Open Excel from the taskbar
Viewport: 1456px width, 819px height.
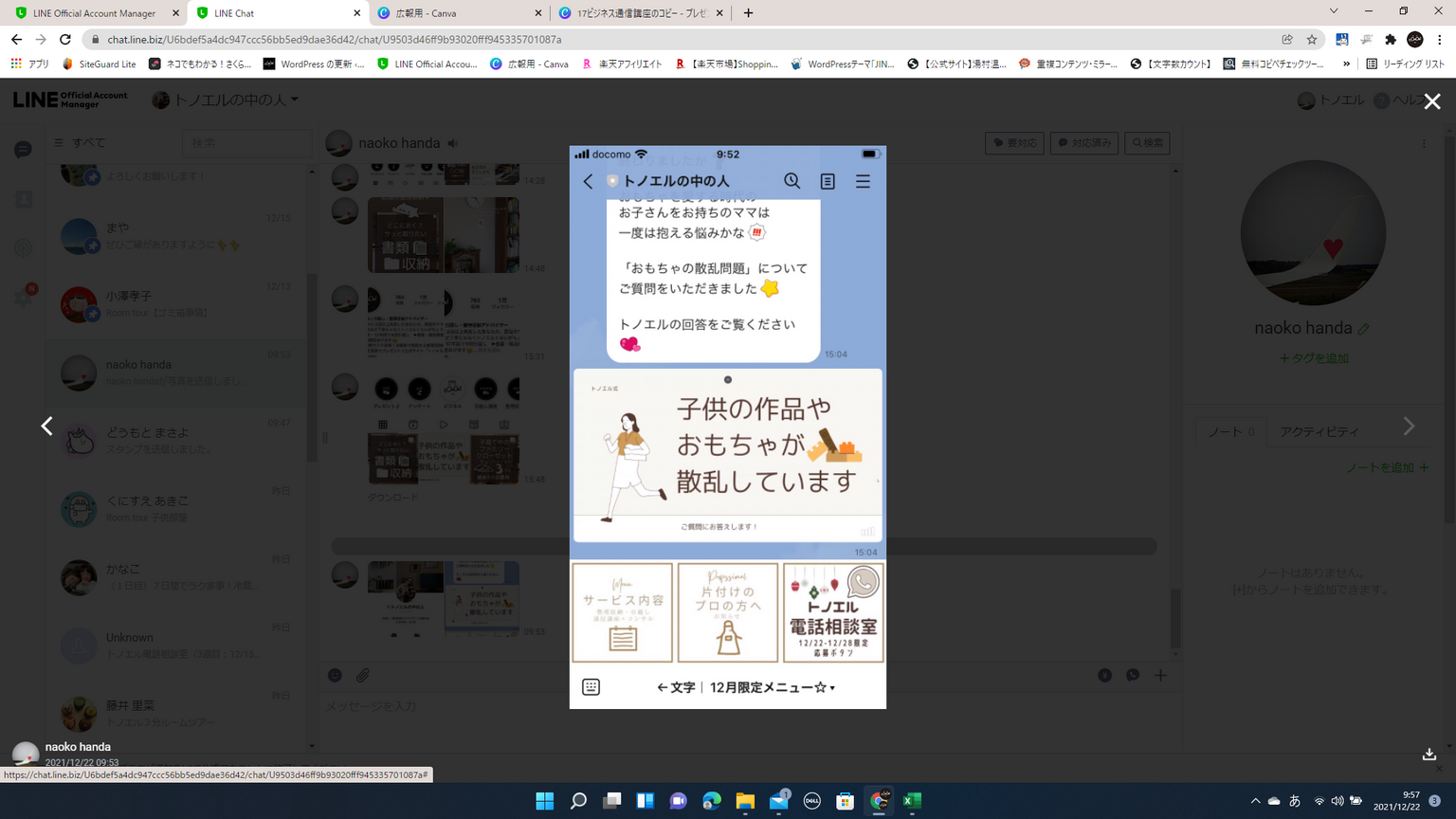pyautogui.click(x=912, y=801)
